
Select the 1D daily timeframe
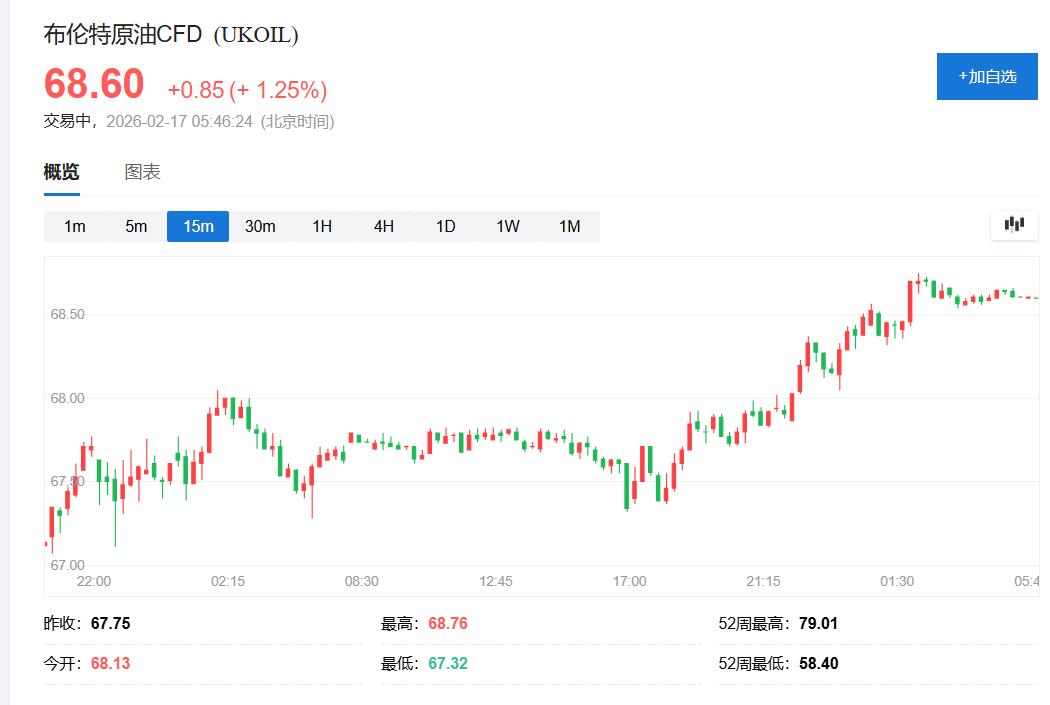pyautogui.click(x=445, y=226)
